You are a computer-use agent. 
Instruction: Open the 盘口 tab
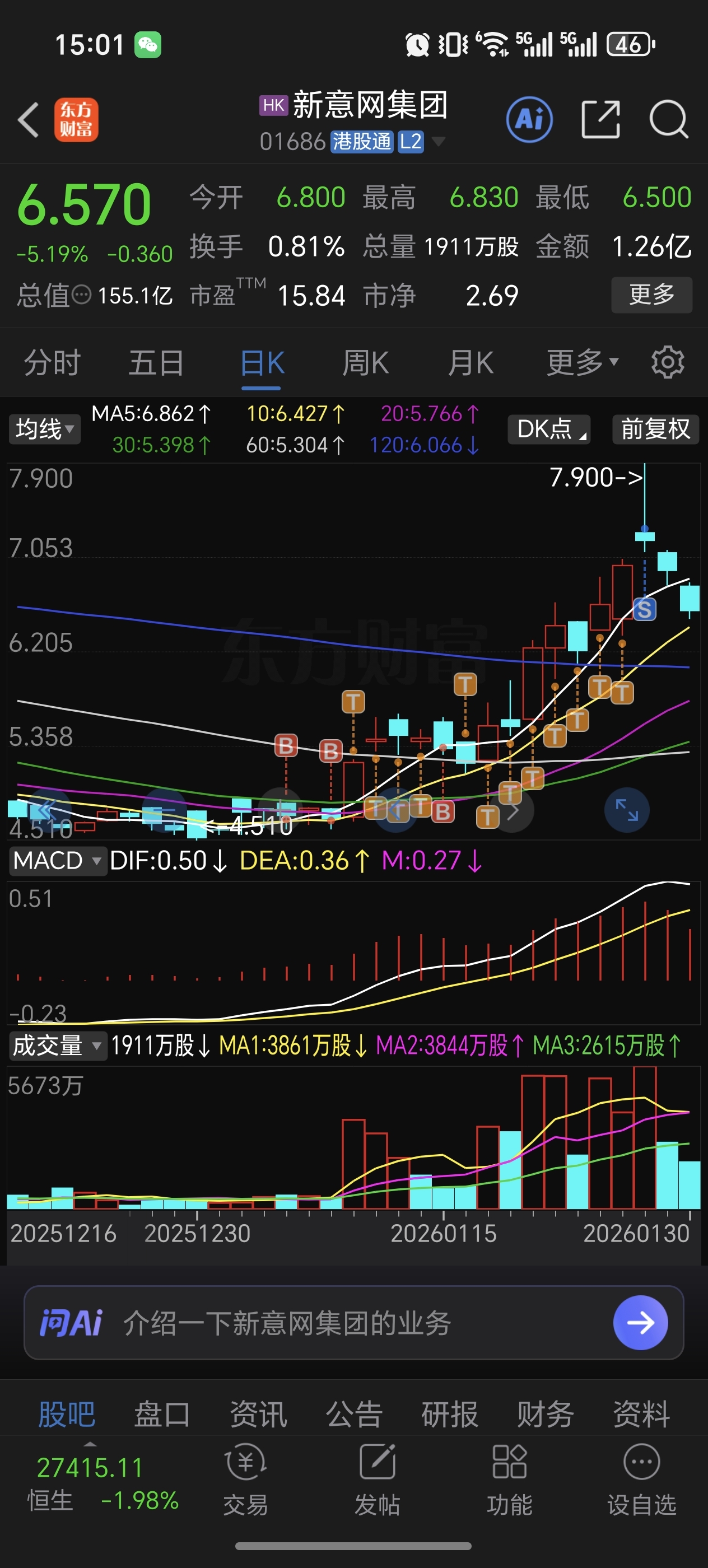[x=162, y=1414]
